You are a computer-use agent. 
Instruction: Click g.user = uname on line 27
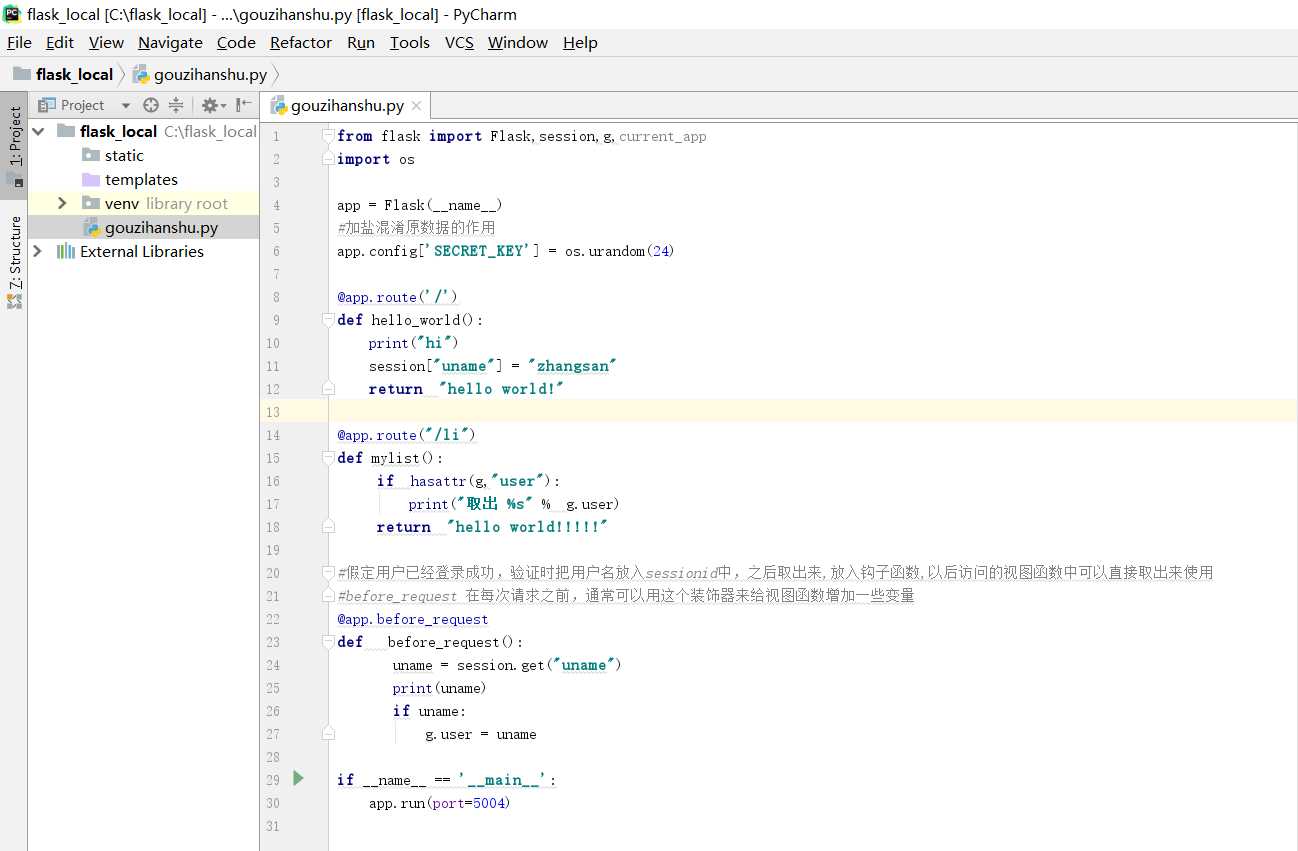click(x=480, y=733)
